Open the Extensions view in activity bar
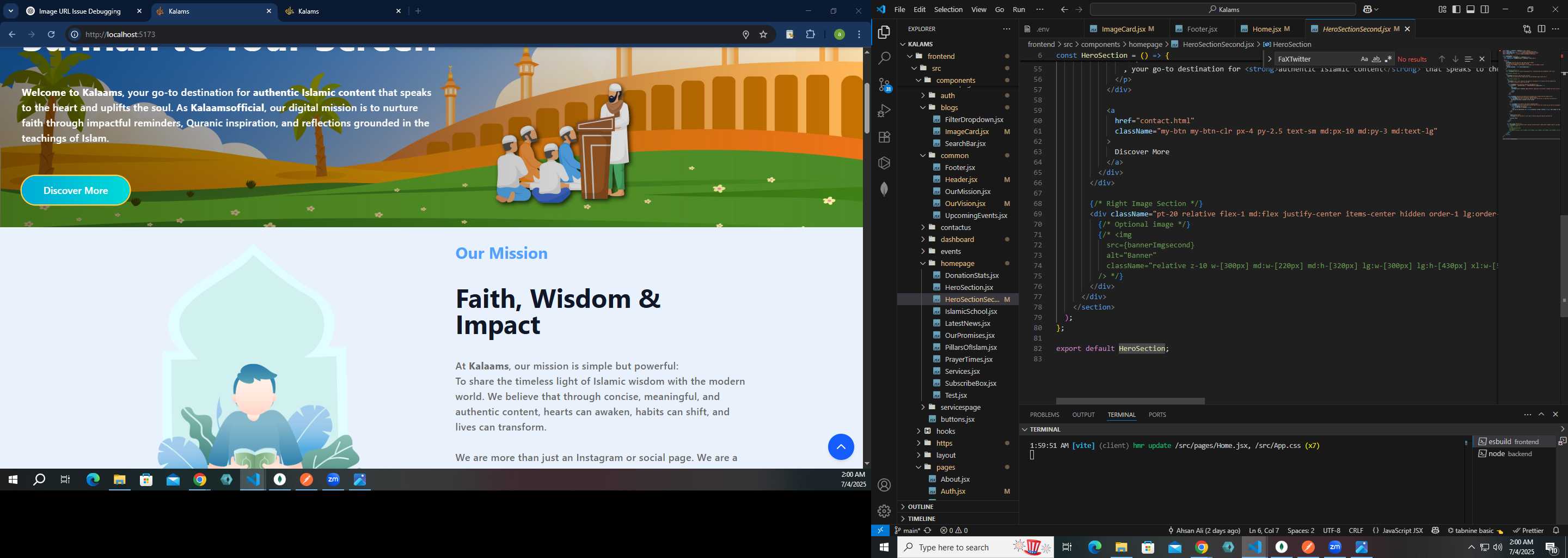This screenshot has width=1568, height=558. 884,137
